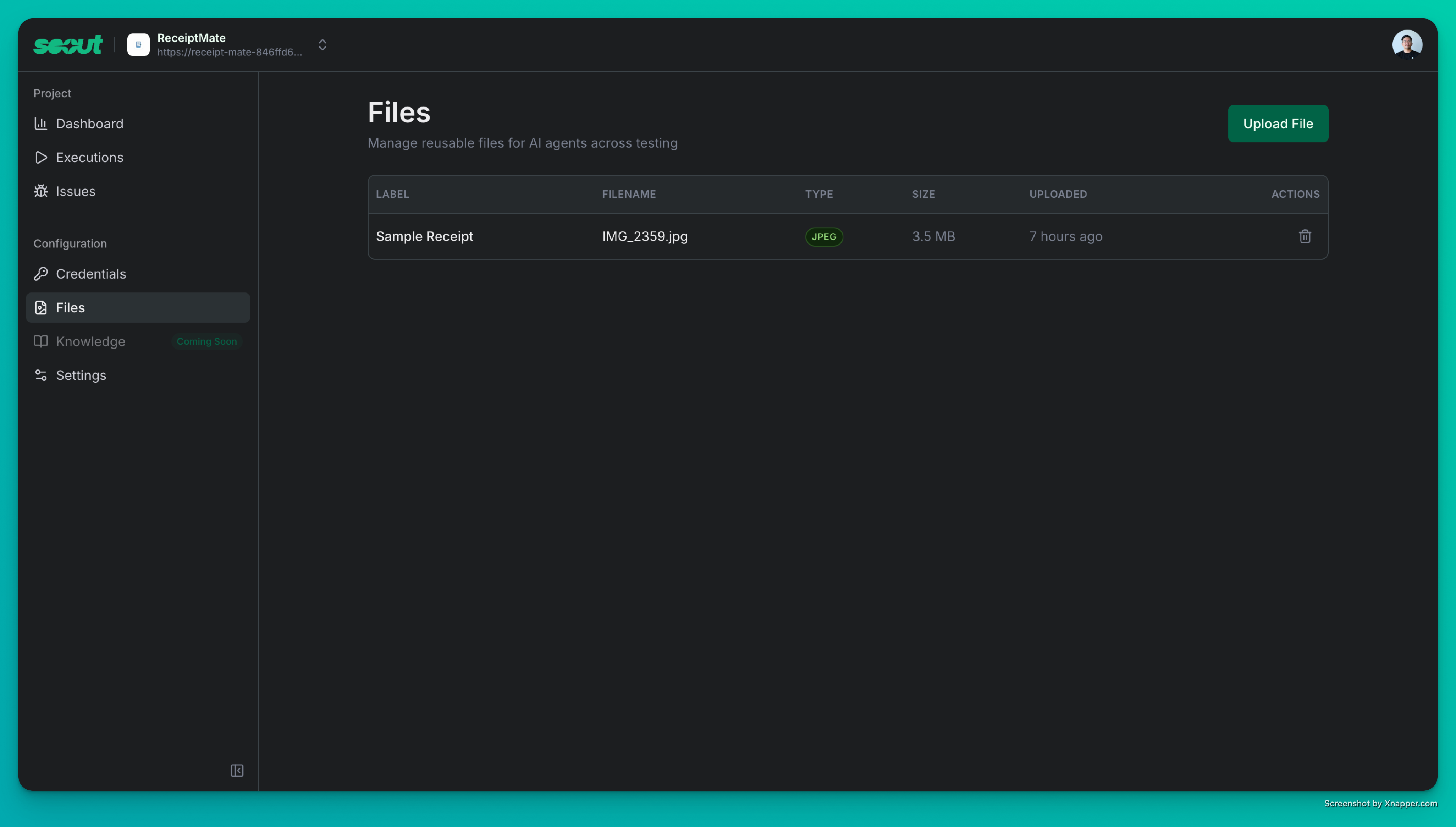The height and width of the screenshot is (827, 1456).
Task: Go to the Credentials configuration page
Action: pyautogui.click(x=91, y=274)
